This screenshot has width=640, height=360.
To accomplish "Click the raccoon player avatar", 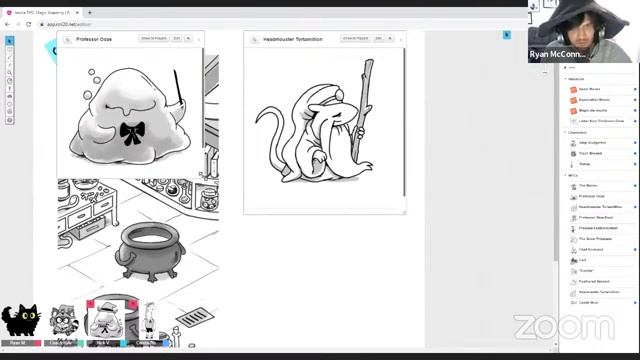I will click(63, 321).
